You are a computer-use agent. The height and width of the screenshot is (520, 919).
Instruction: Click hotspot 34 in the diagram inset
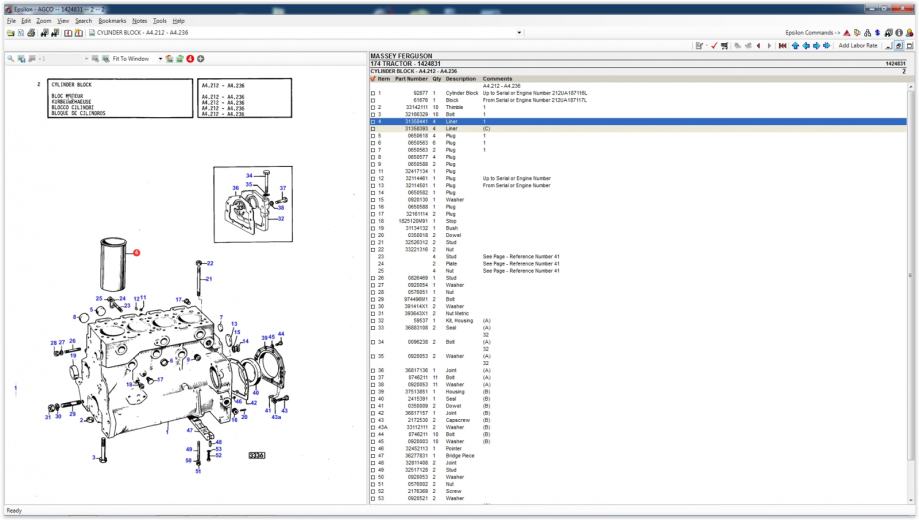click(249, 175)
